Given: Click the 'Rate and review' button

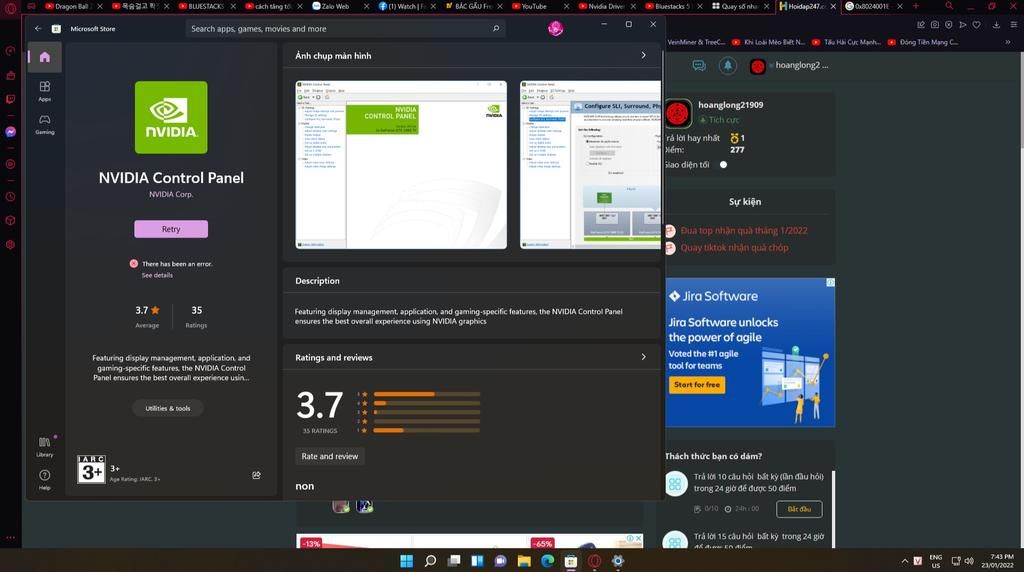Looking at the screenshot, I should point(330,456).
